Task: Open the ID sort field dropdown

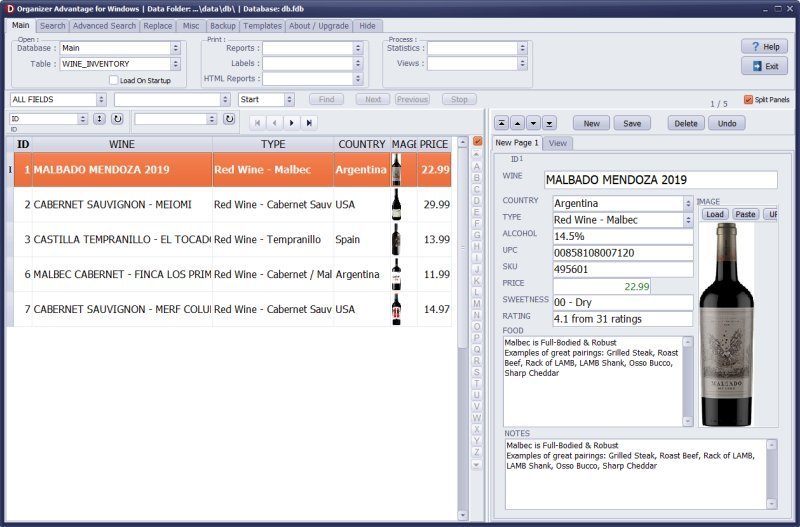Action: 83,119
